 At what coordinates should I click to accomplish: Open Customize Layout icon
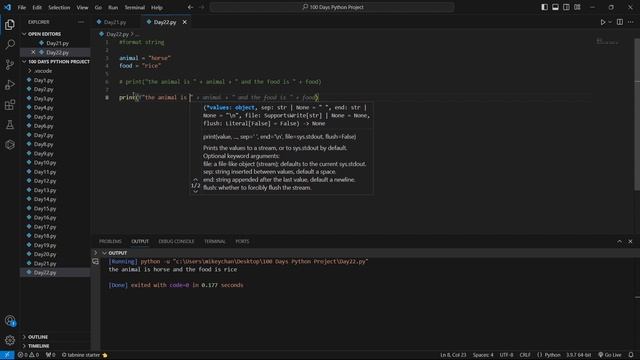coord(577,7)
